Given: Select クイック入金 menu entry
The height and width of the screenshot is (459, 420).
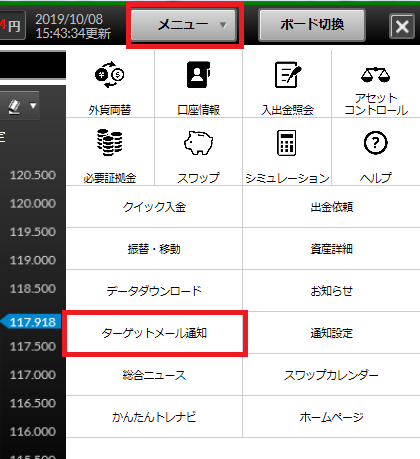Looking at the screenshot, I should pyautogui.click(x=154, y=207).
